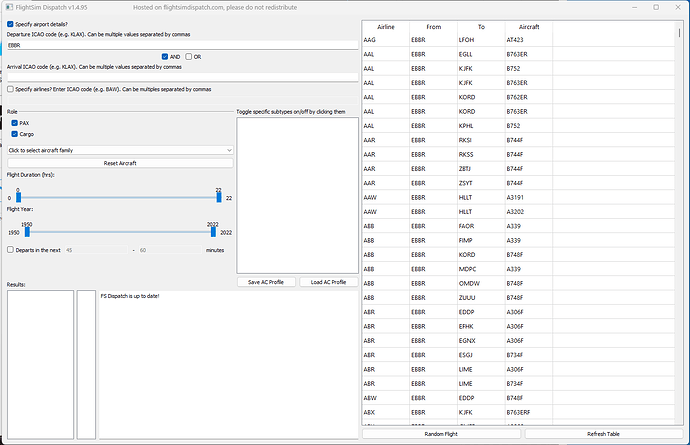Click Load AC Profile button

click(328, 282)
